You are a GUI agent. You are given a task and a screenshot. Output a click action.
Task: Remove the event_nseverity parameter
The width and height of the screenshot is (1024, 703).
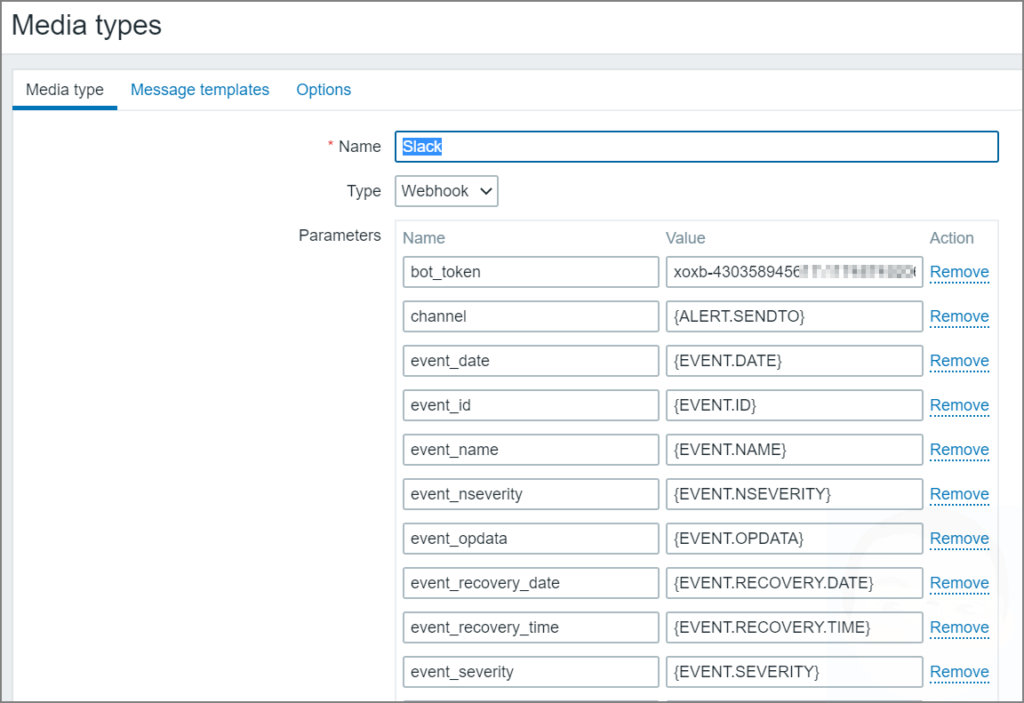pyautogui.click(x=958, y=493)
